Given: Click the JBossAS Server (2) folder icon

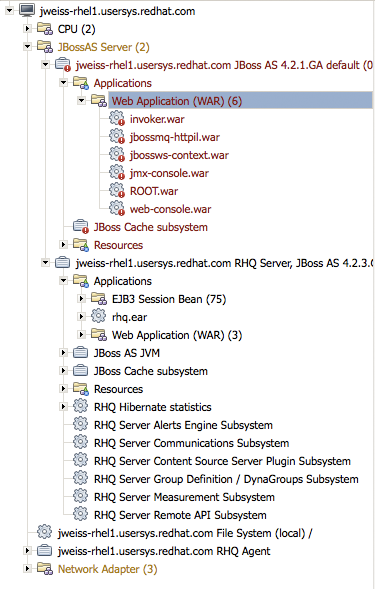Looking at the screenshot, I should click(45, 47).
